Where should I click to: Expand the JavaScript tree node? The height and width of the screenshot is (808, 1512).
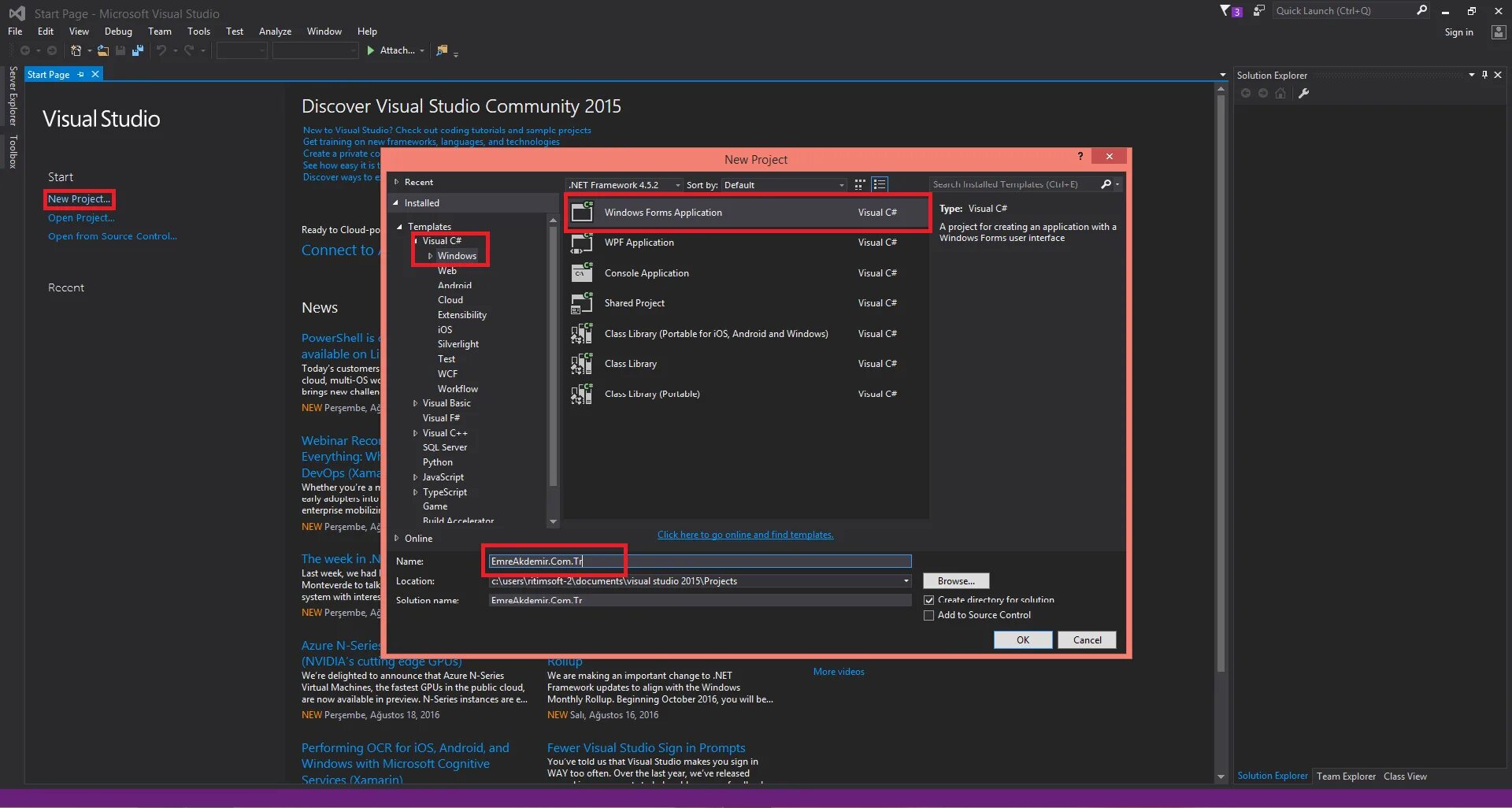coord(415,477)
